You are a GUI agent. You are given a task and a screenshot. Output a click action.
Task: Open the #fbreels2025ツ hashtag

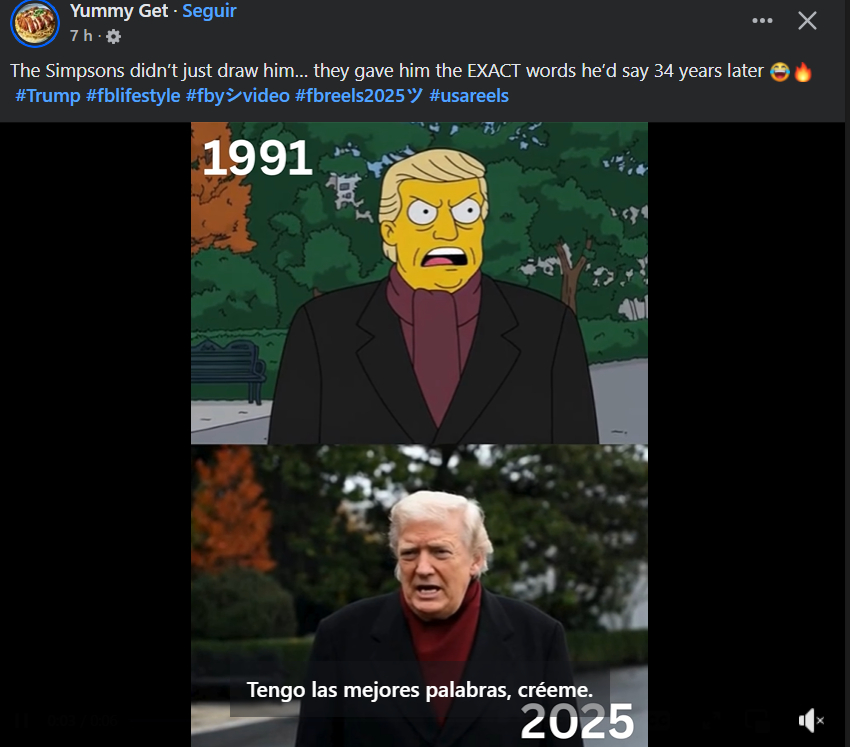[x=359, y=96]
